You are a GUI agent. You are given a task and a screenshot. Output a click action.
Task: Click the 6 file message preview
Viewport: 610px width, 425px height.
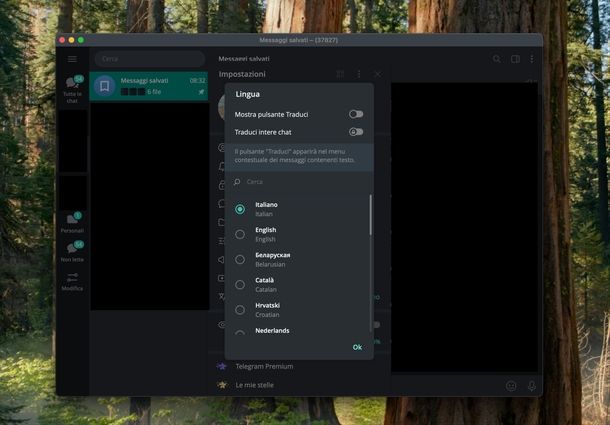coord(154,92)
